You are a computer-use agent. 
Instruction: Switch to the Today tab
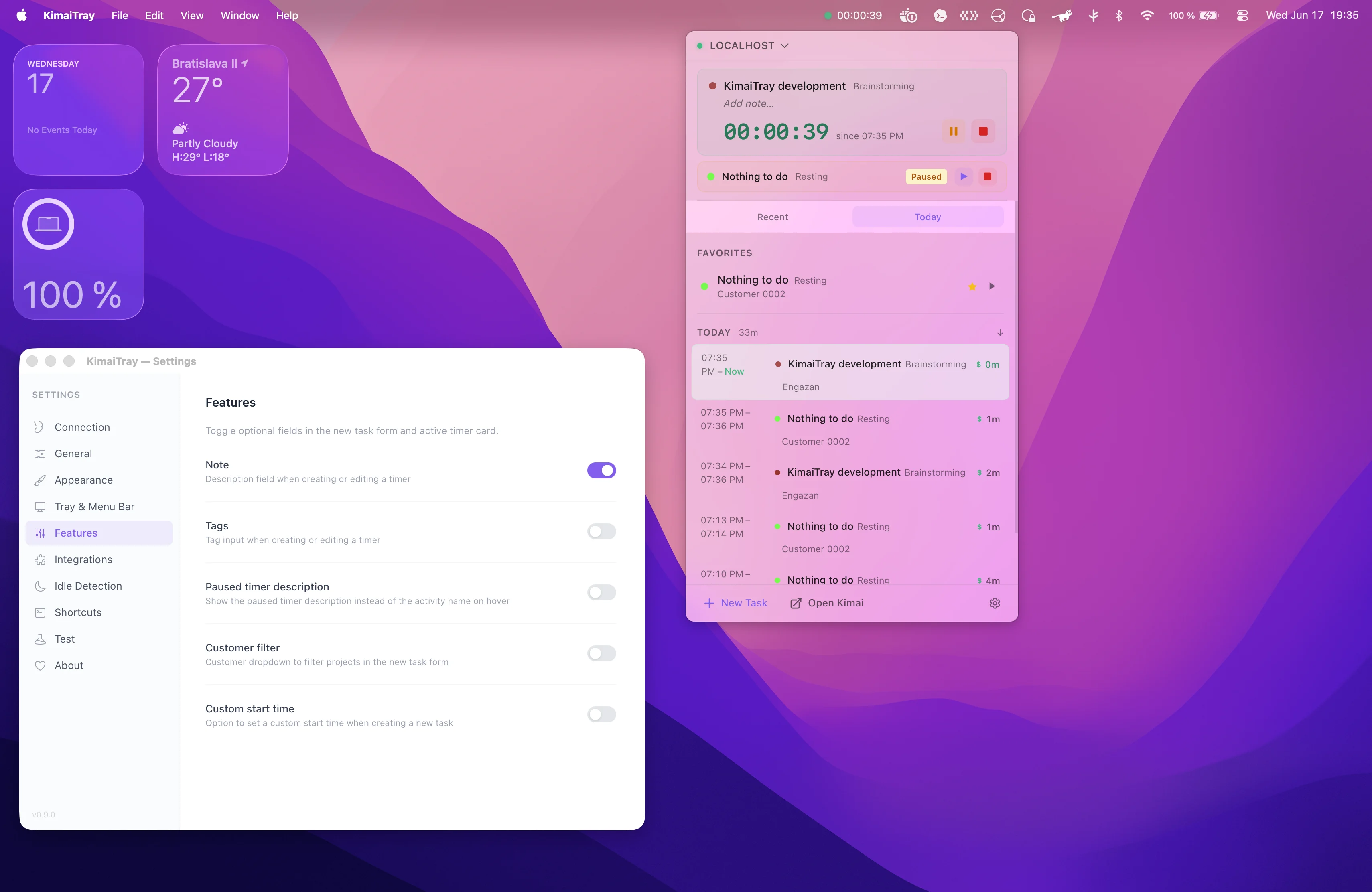coord(928,217)
